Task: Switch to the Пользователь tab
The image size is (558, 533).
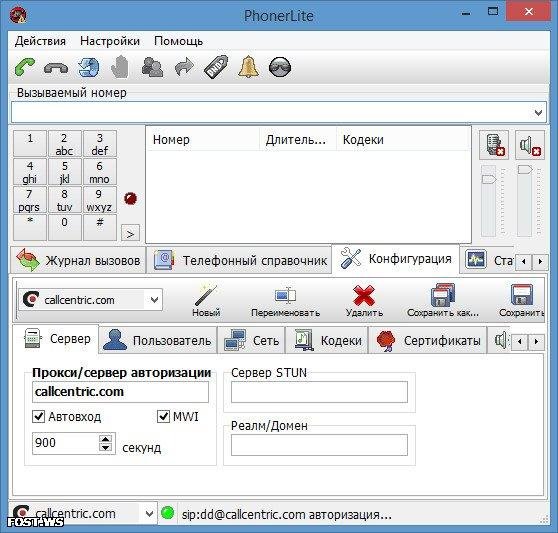Action: pyautogui.click(x=158, y=341)
